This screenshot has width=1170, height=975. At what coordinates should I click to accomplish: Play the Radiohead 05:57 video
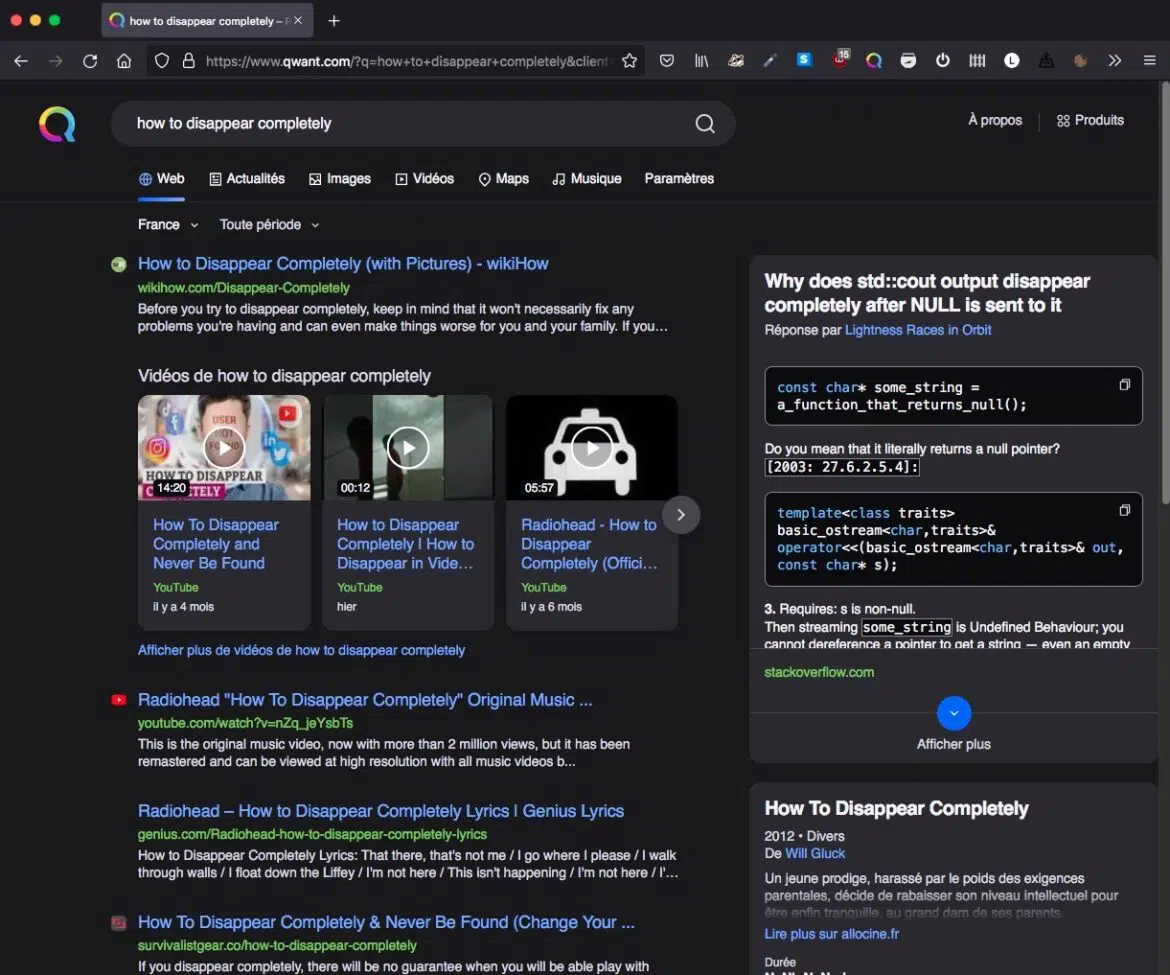(592, 448)
